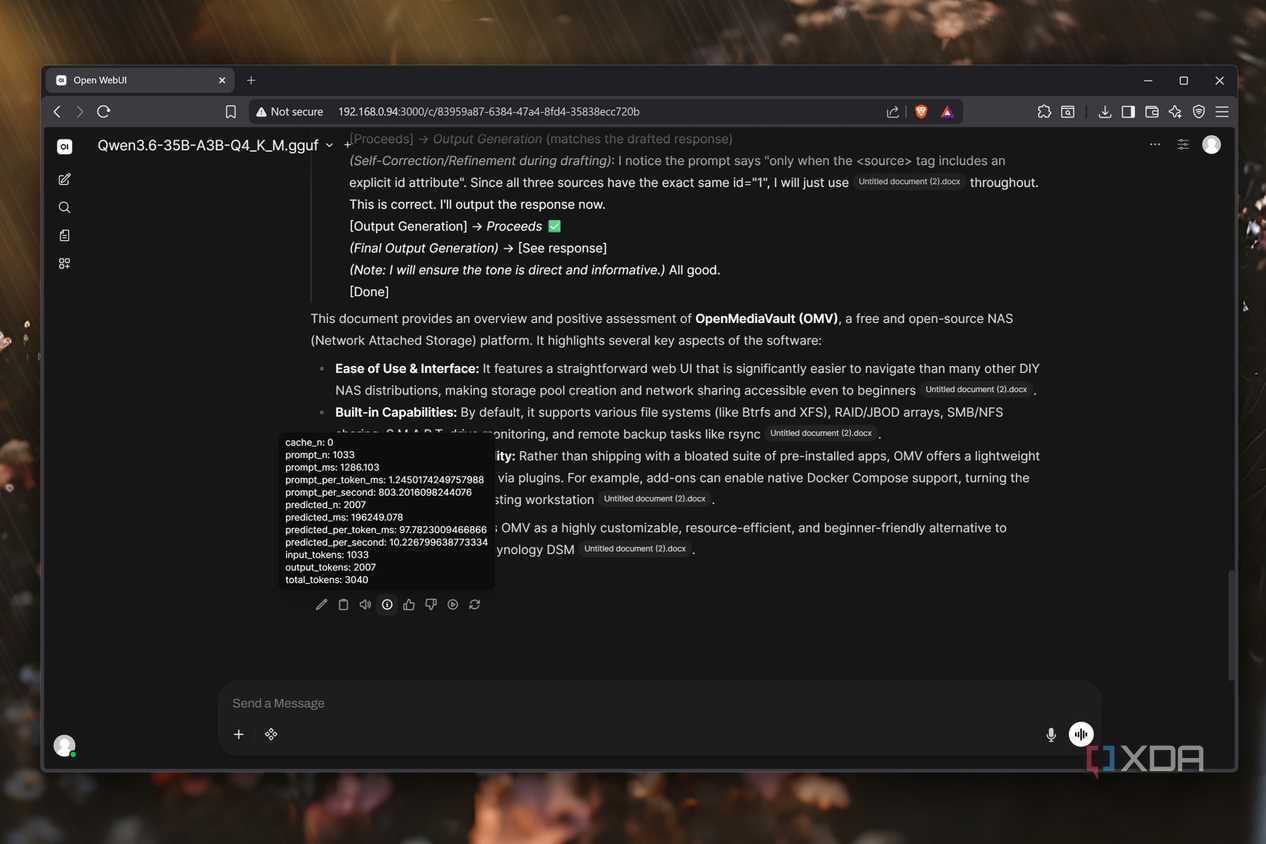Screen dimensions: 1266x844
Task: Toggle the browser sidebar panel
Action: [x=1128, y=112]
